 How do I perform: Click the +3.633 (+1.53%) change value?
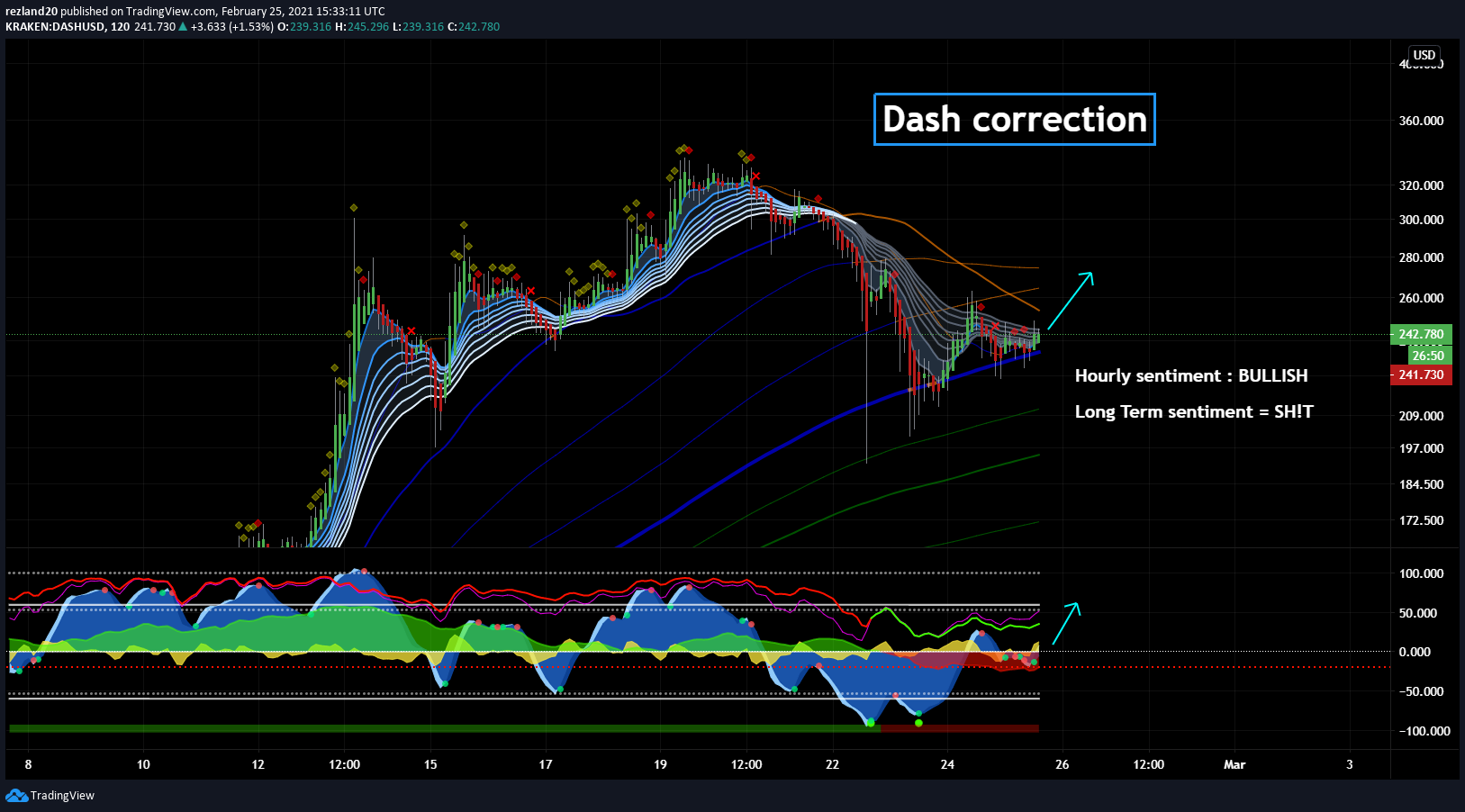click(x=231, y=27)
